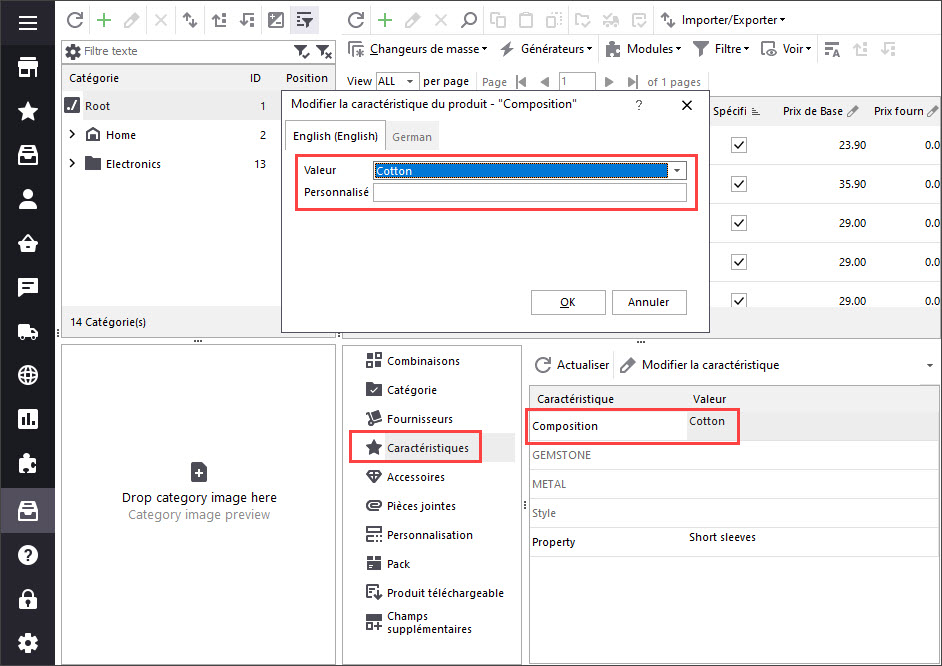
Task: Open the Valeur dropdown with Cotton
Action: pyautogui.click(x=677, y=171)
